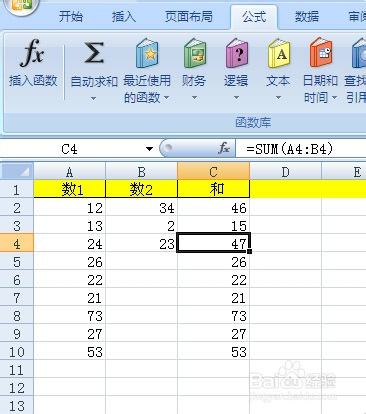Click cell C8 containing 73

pos(214,316)
